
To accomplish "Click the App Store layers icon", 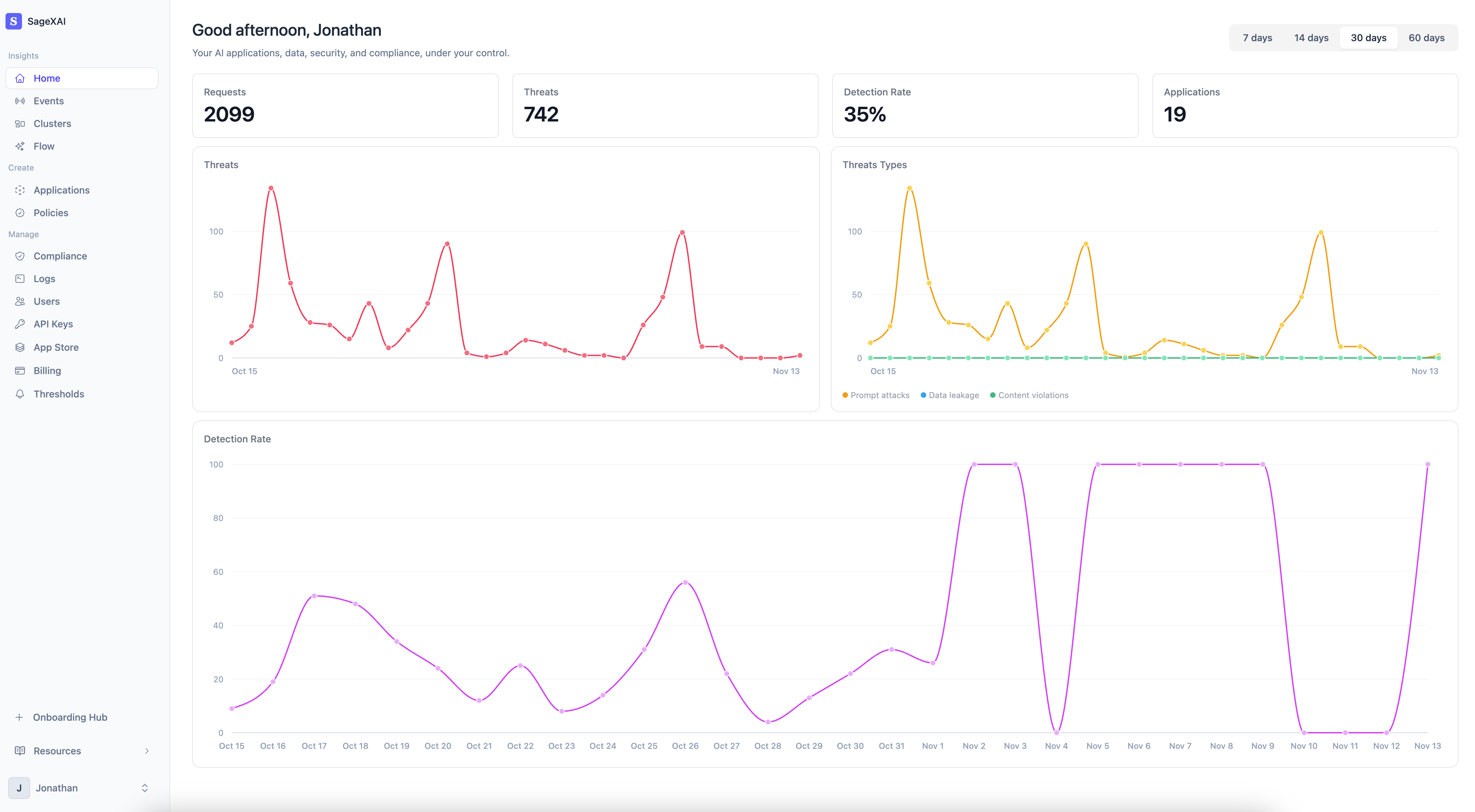I will pos(20,347).
